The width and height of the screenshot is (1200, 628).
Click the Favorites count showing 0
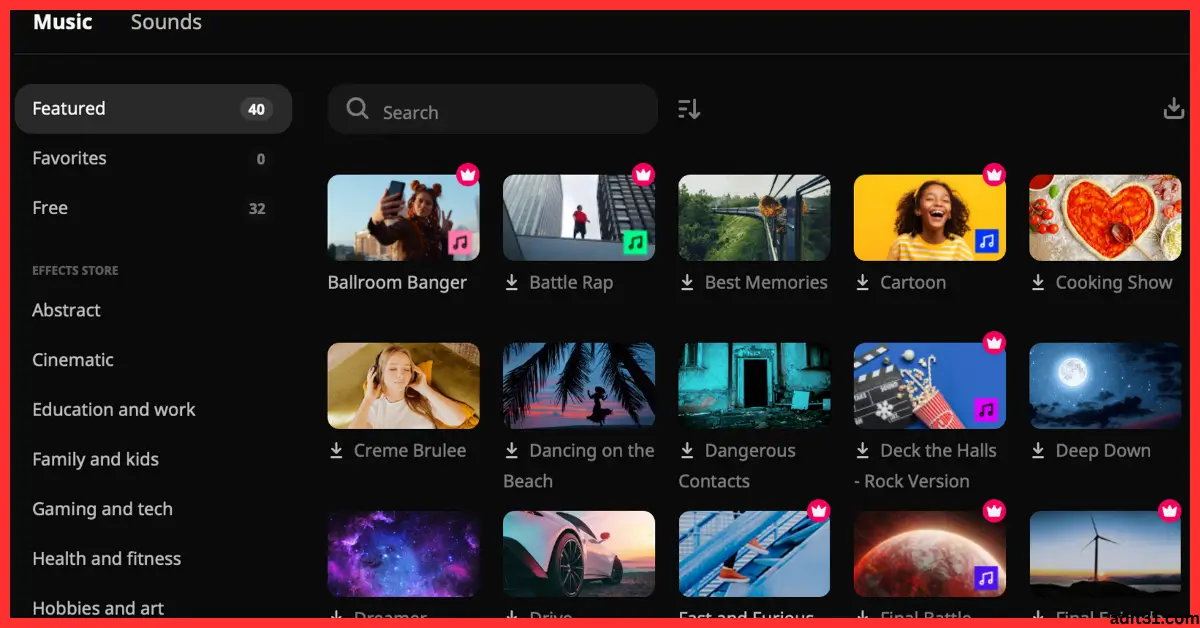pyautogui.click(x=261, y=159)
